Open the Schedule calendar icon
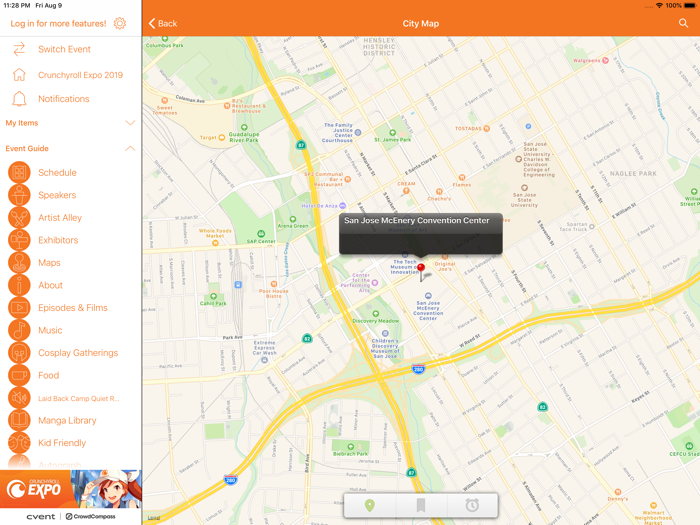Image resolution: width=700 pixels, height=525 pixels. (19, 172)
